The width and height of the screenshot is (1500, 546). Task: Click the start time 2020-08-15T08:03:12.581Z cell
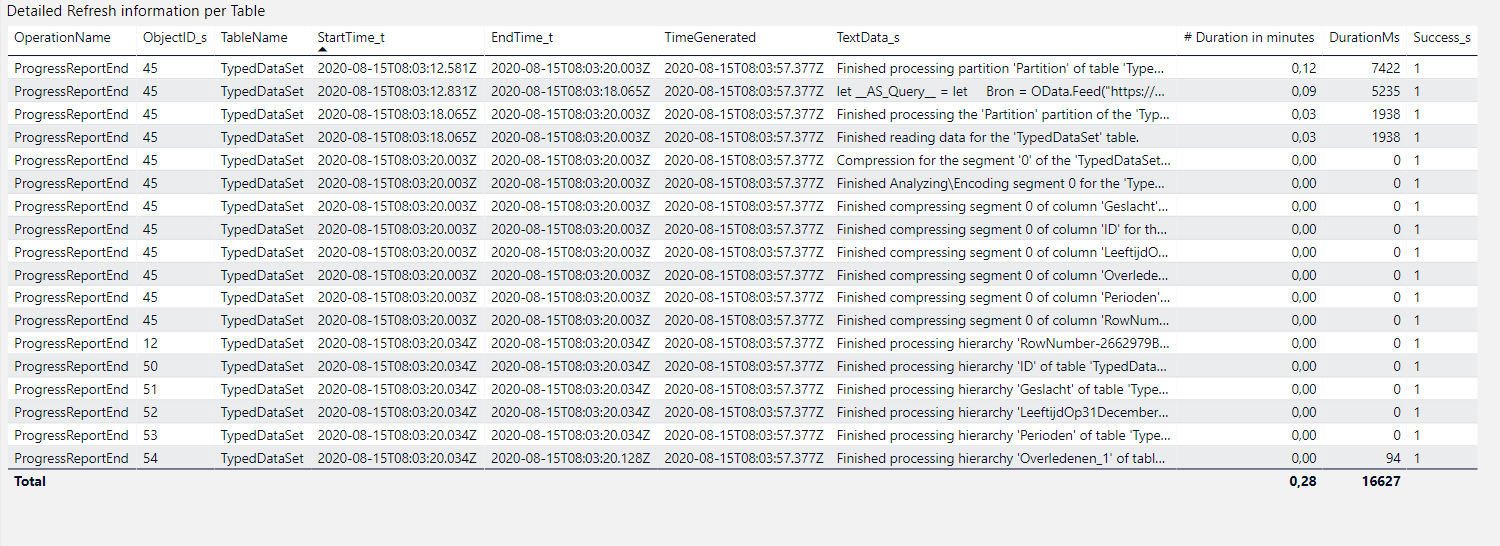click(397, 68)
